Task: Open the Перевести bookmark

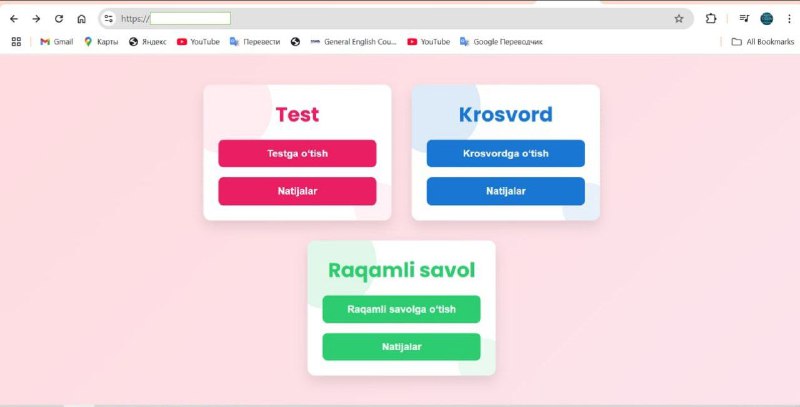Action: [255, 42]
